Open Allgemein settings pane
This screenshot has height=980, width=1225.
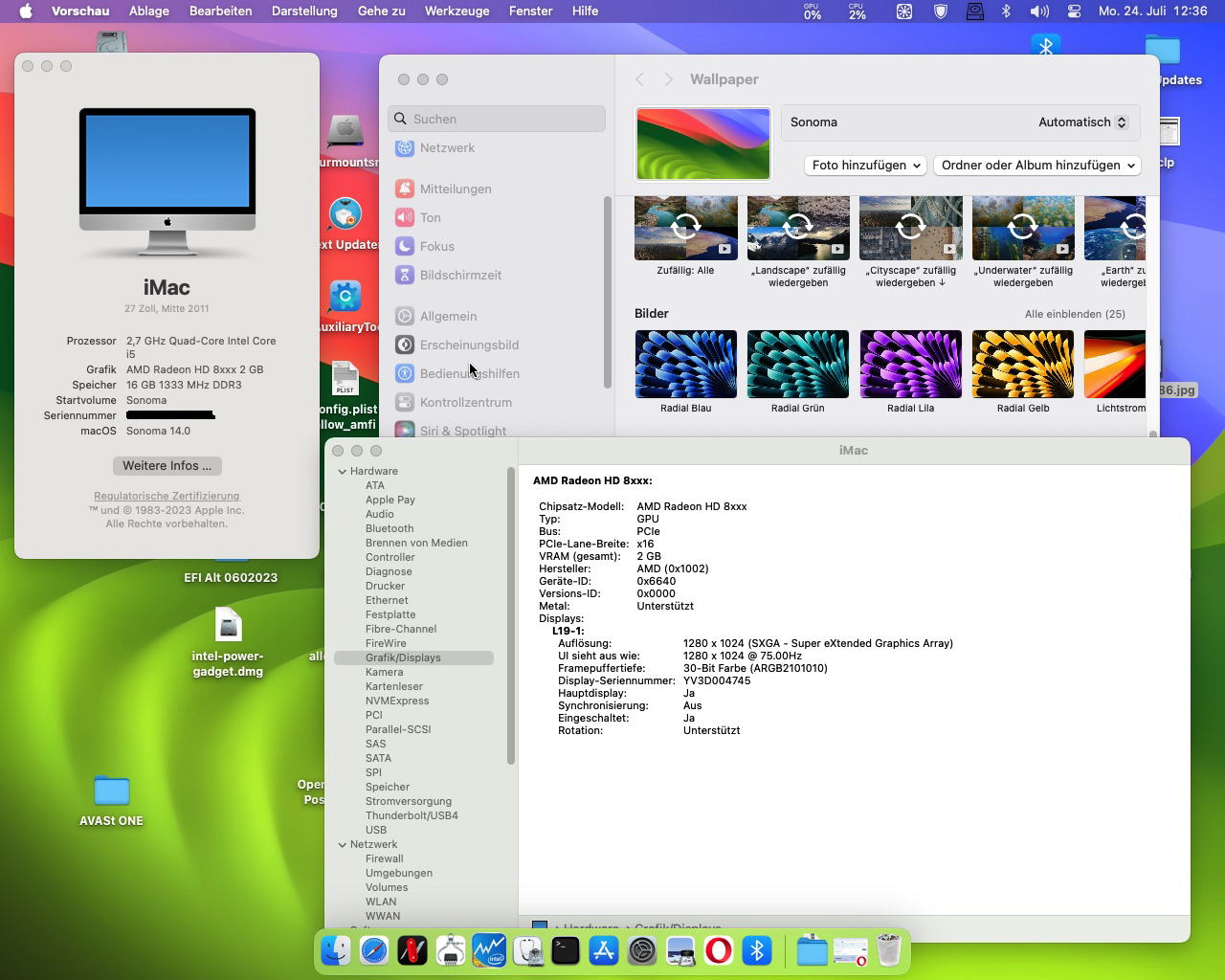click(x=448, y=316)
